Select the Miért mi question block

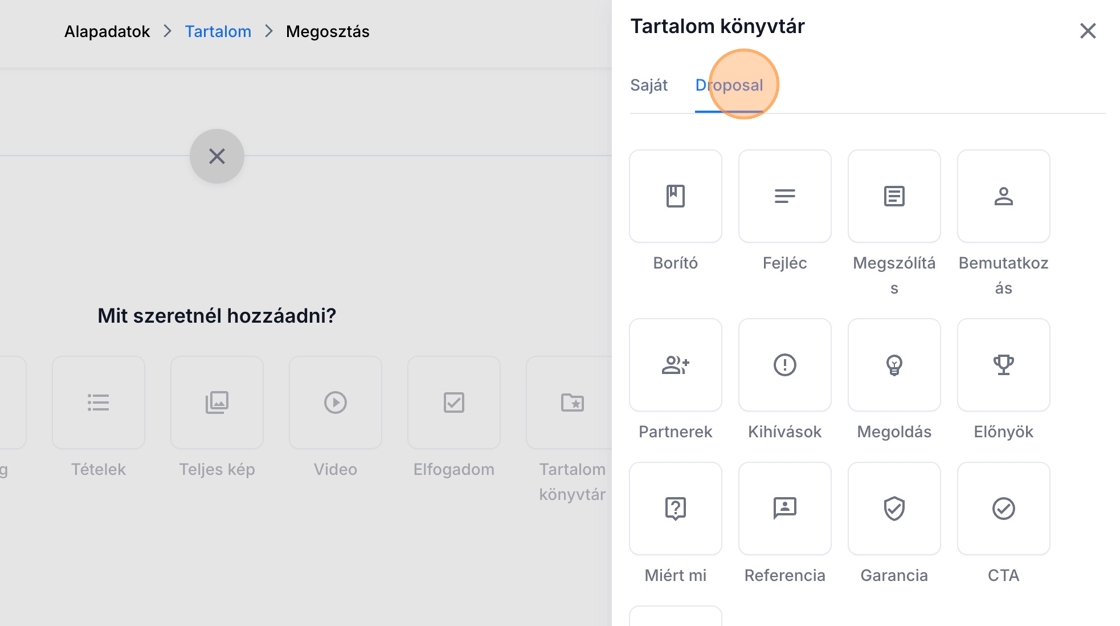coord(675,508)
